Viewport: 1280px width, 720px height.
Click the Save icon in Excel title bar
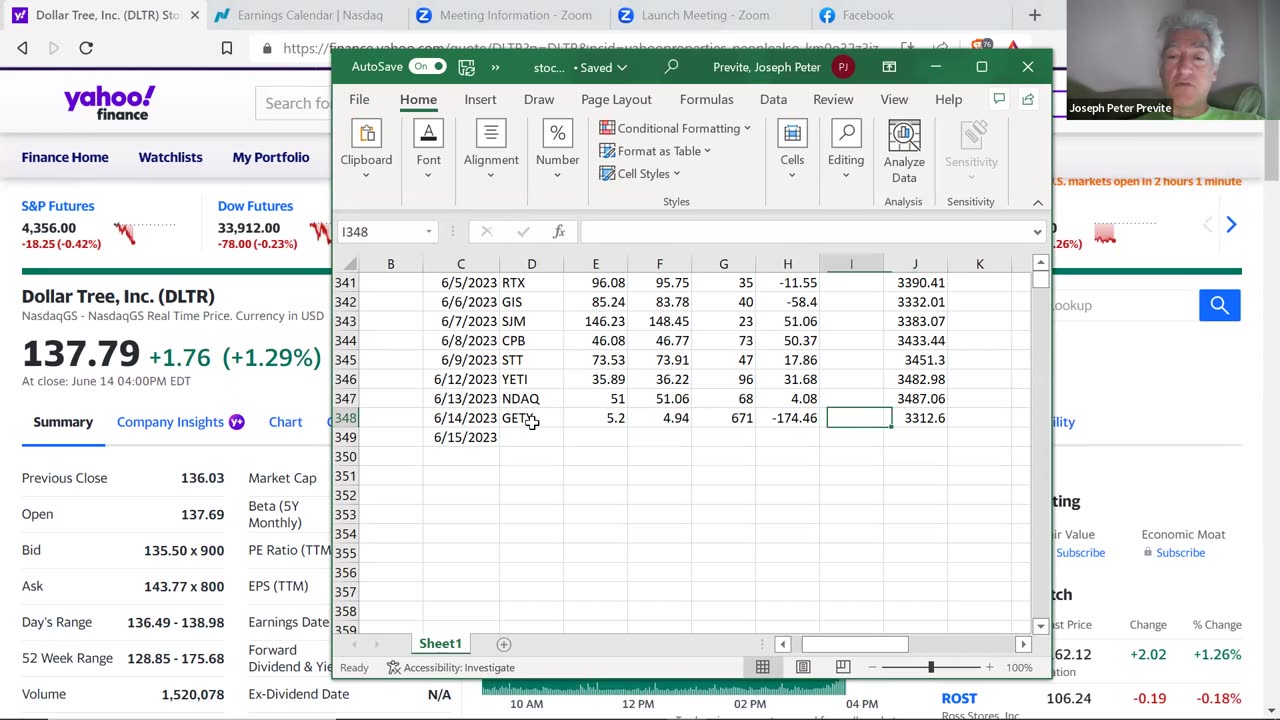466,67
